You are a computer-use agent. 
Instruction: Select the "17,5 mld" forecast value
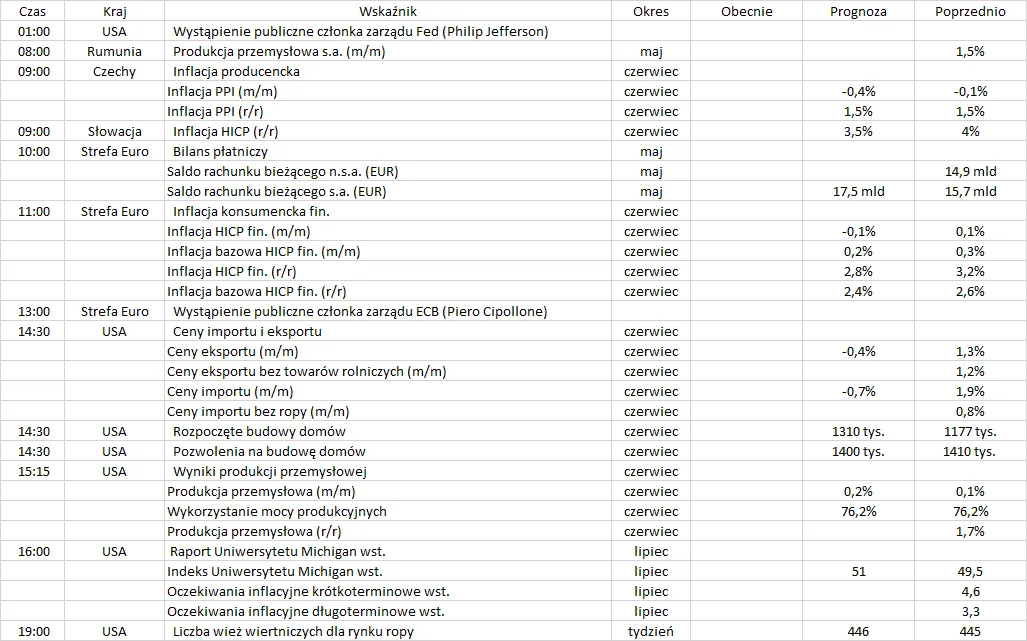click(858, 192)
